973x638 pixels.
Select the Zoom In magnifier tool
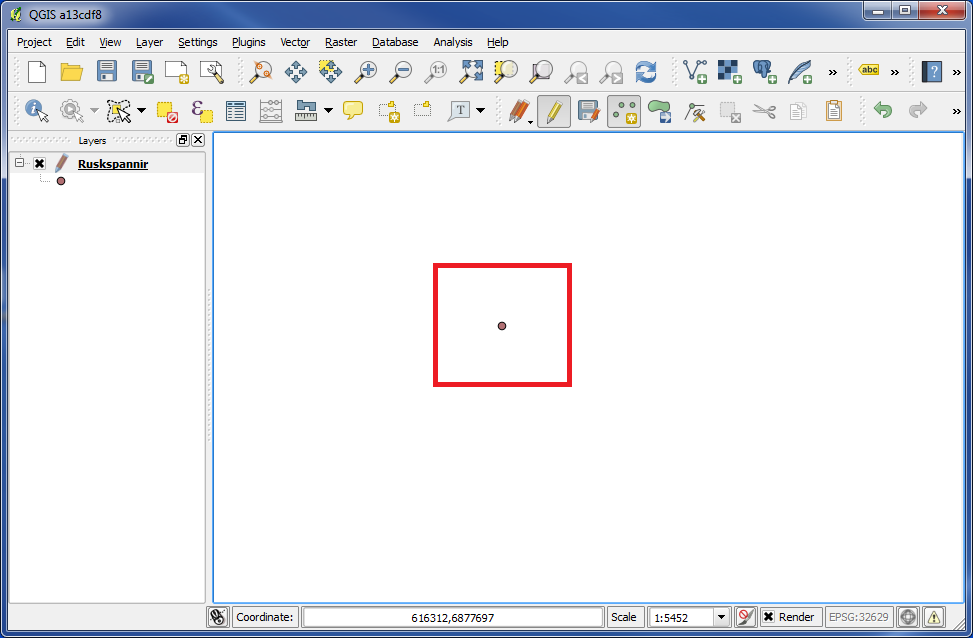tap(365, 72)
